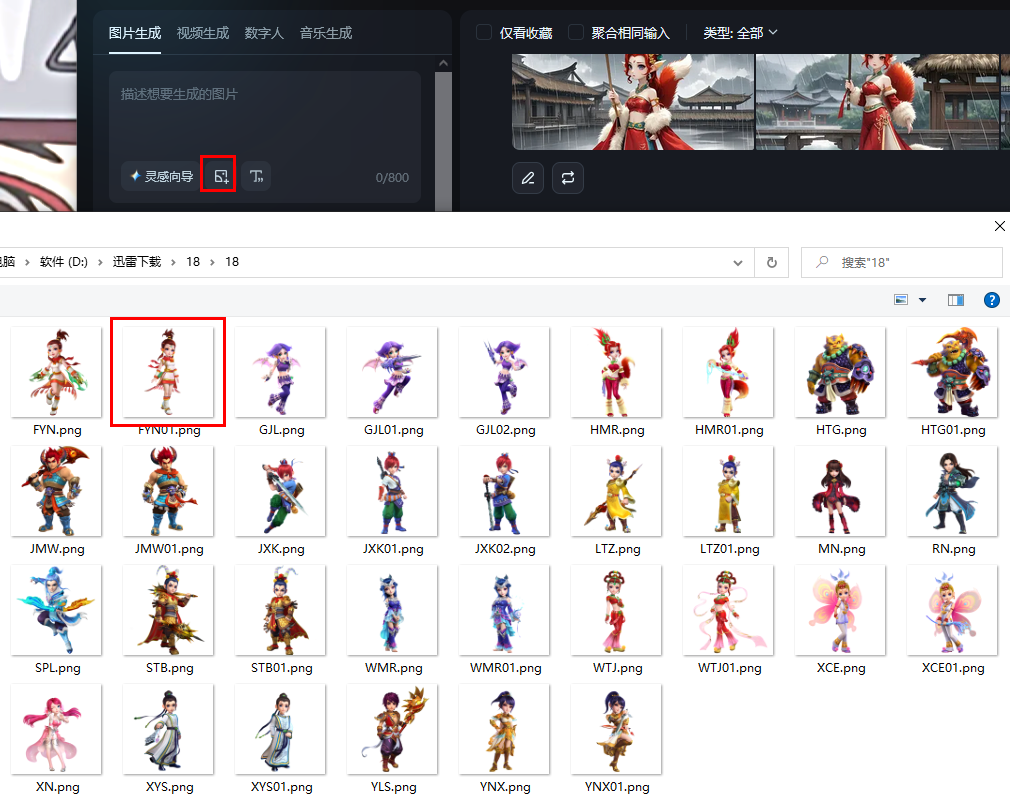Screen dimensions: 1010x808
Task: Select the MN.png file
Action: pos(841,501)
